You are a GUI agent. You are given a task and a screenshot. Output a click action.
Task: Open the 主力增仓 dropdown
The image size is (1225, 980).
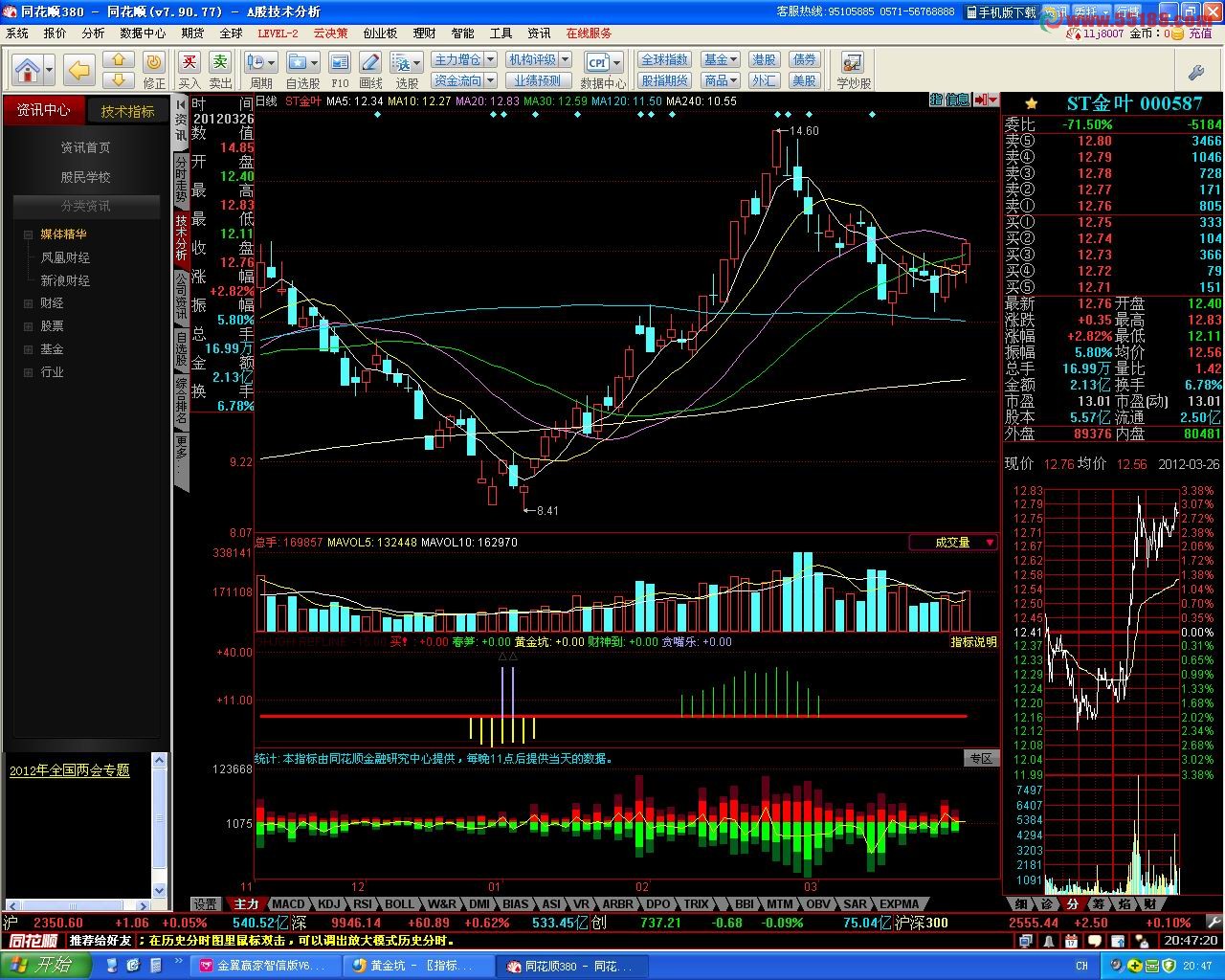(489, 60)
